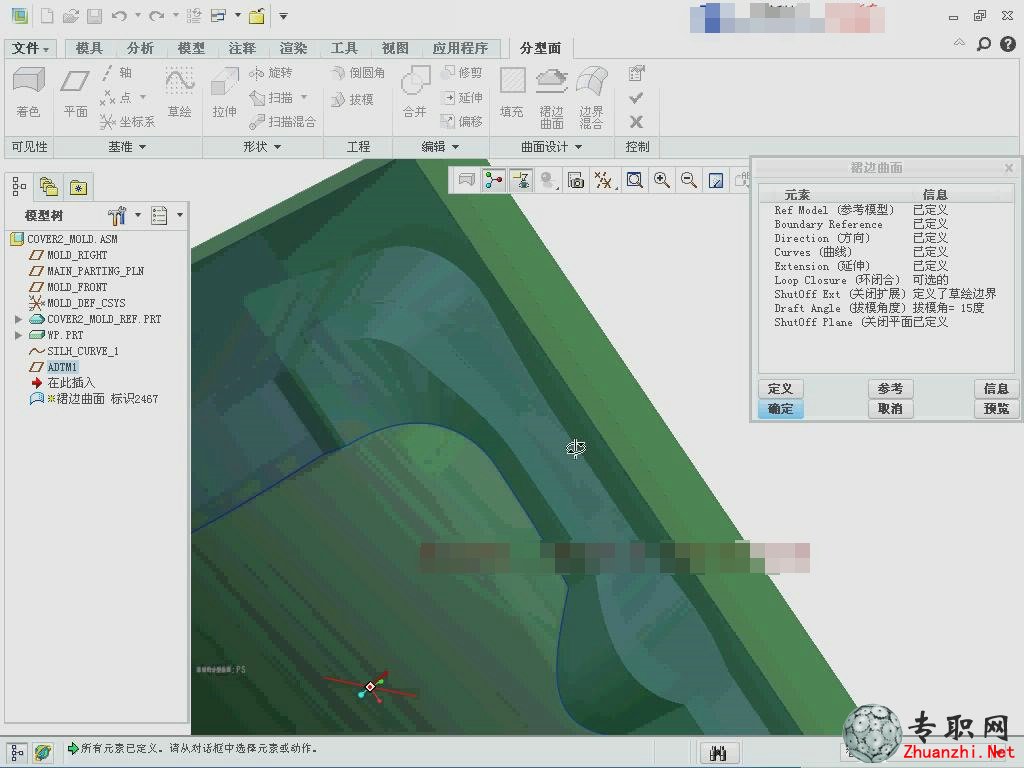
Task: Switch to the 应用程序 ribbon tab
Action: [x=460, y=48]
